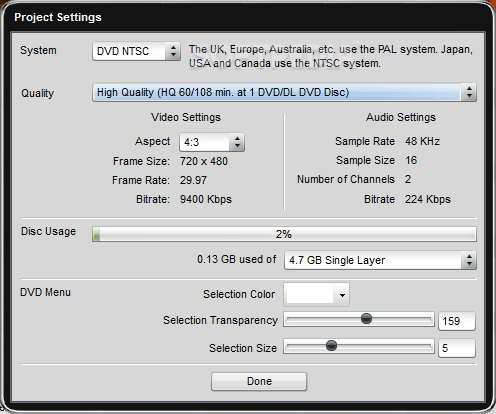496x414 pixels.
Task: Click the Selection Color label
Action: (239, 294)
